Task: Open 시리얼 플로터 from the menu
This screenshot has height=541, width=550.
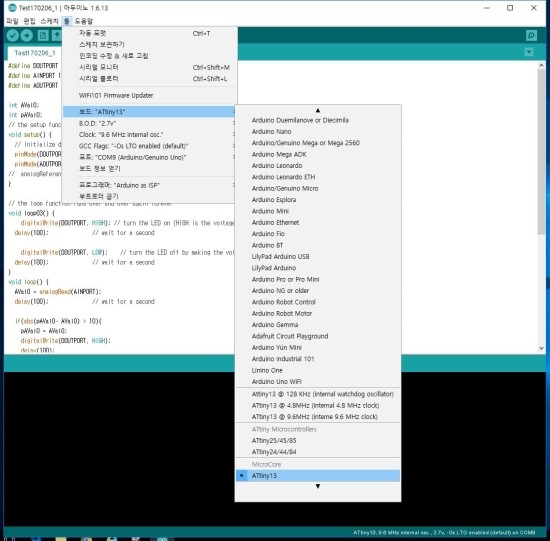Action: pyautogui.click(x=150, y=78)
